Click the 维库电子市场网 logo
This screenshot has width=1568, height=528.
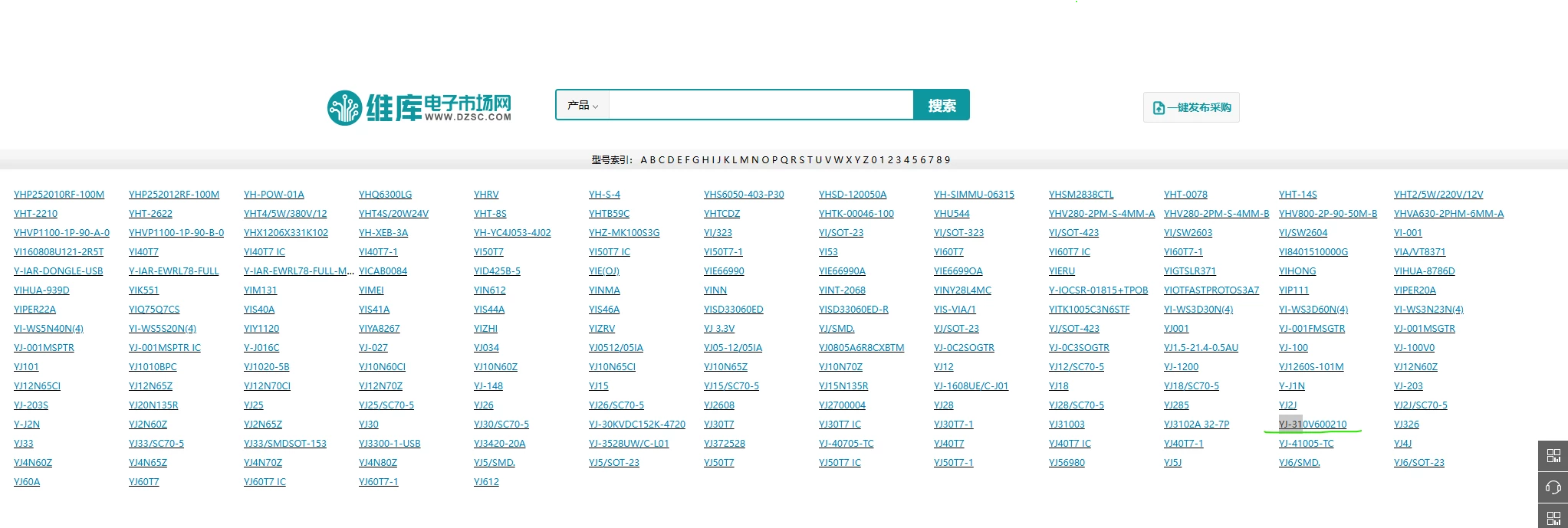click(419, 107)
